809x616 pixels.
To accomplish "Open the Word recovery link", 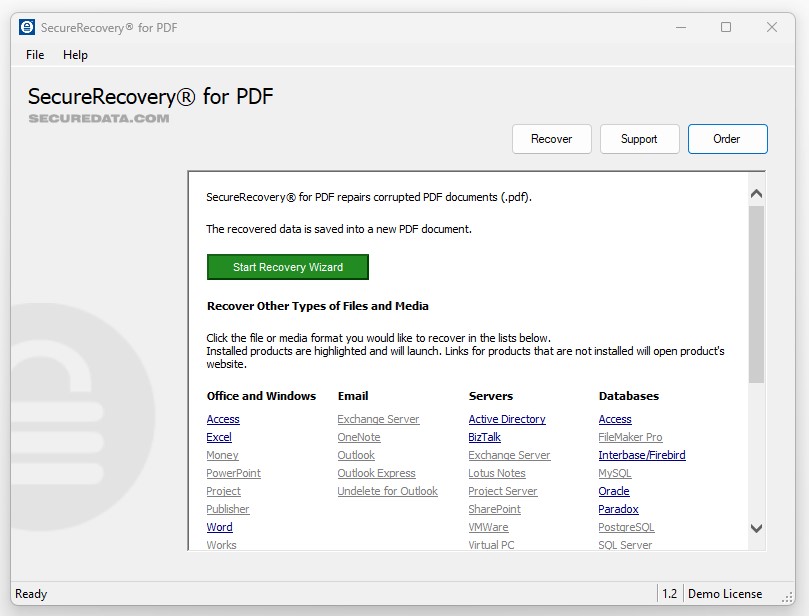I will pyautogui.click(x=219, y=527).
